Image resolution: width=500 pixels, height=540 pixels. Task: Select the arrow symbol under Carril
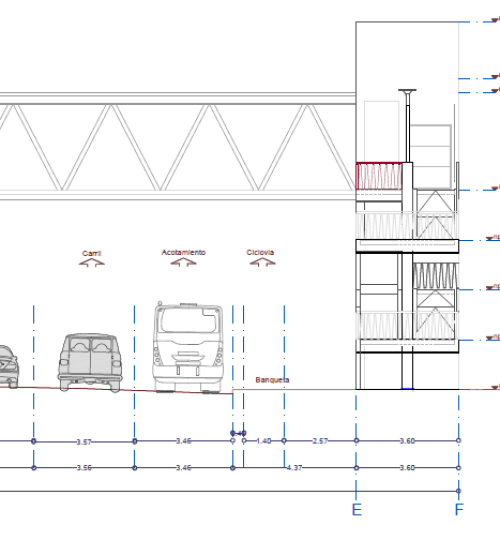(92, 262)
